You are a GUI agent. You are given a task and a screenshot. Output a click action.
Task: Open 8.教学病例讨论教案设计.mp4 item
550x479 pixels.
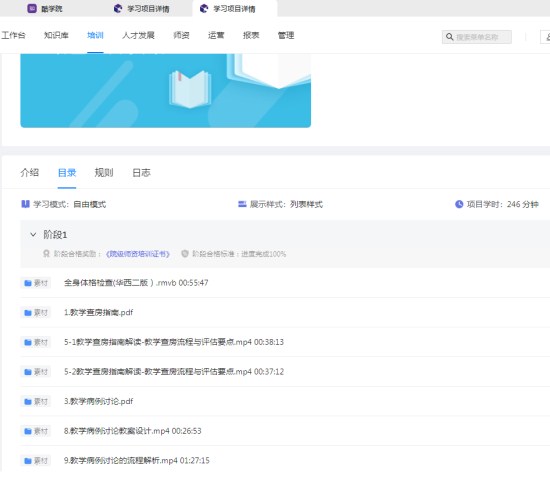[x=133, y=431]
